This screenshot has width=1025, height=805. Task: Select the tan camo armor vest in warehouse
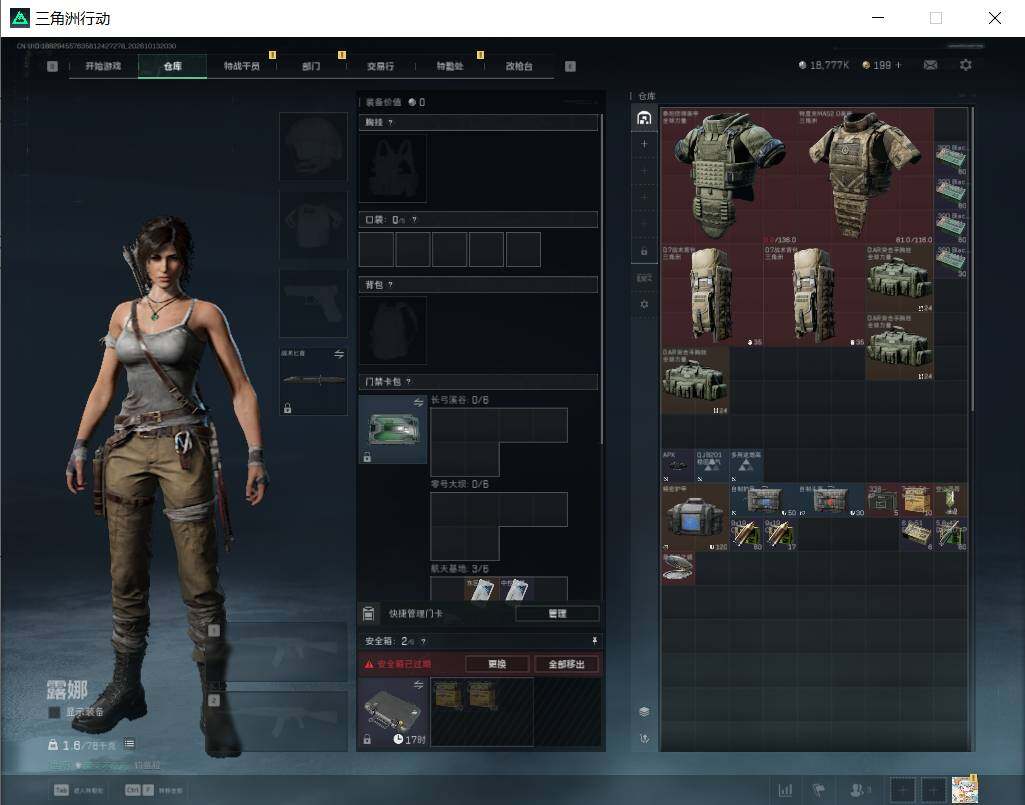point(865,176)
